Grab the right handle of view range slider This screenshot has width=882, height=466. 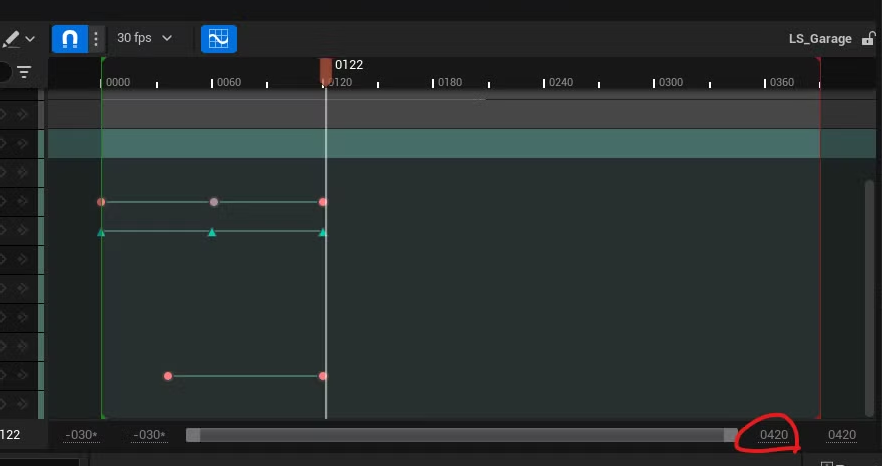pos(731,435)
